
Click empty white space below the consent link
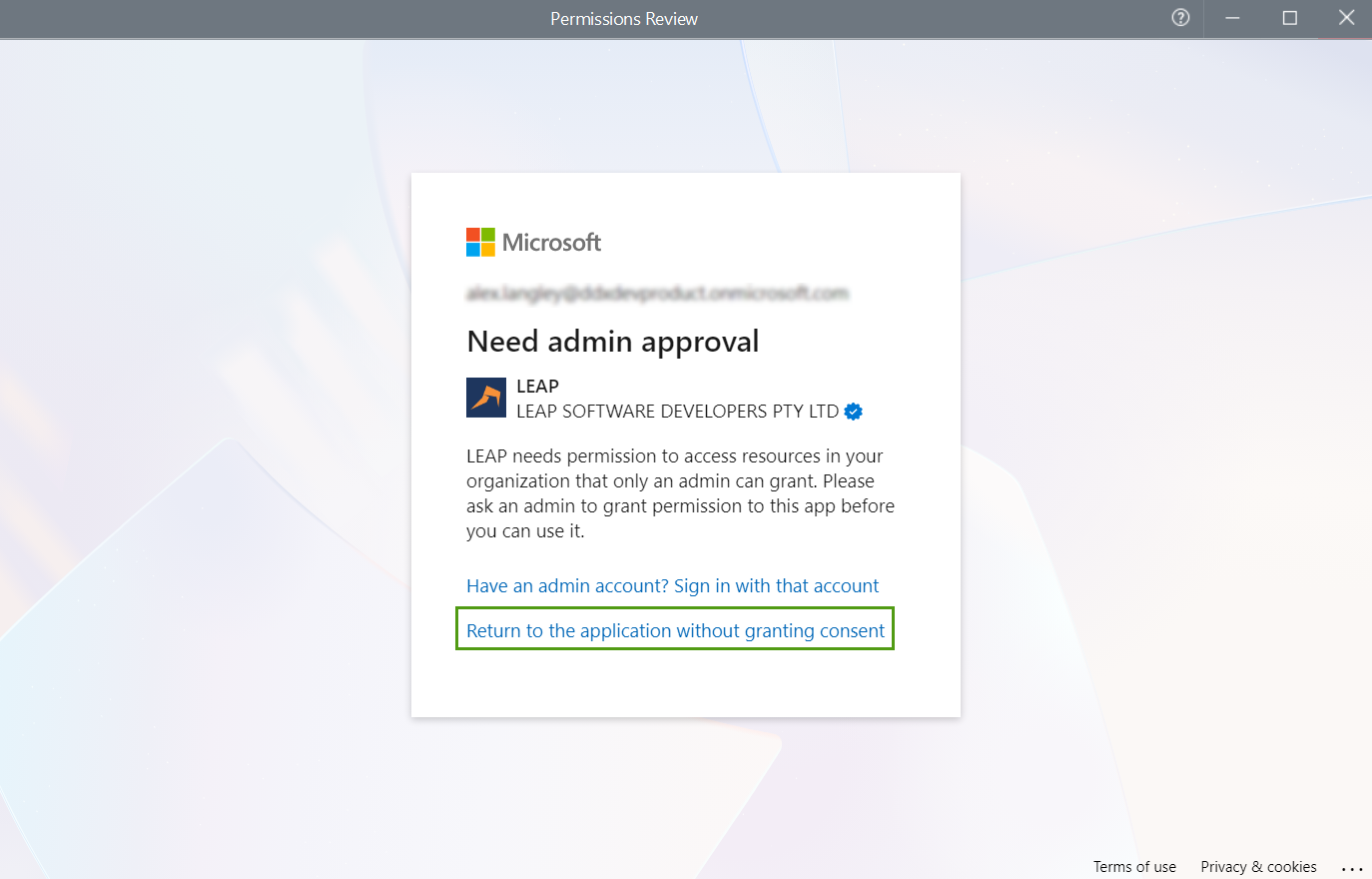685,684
